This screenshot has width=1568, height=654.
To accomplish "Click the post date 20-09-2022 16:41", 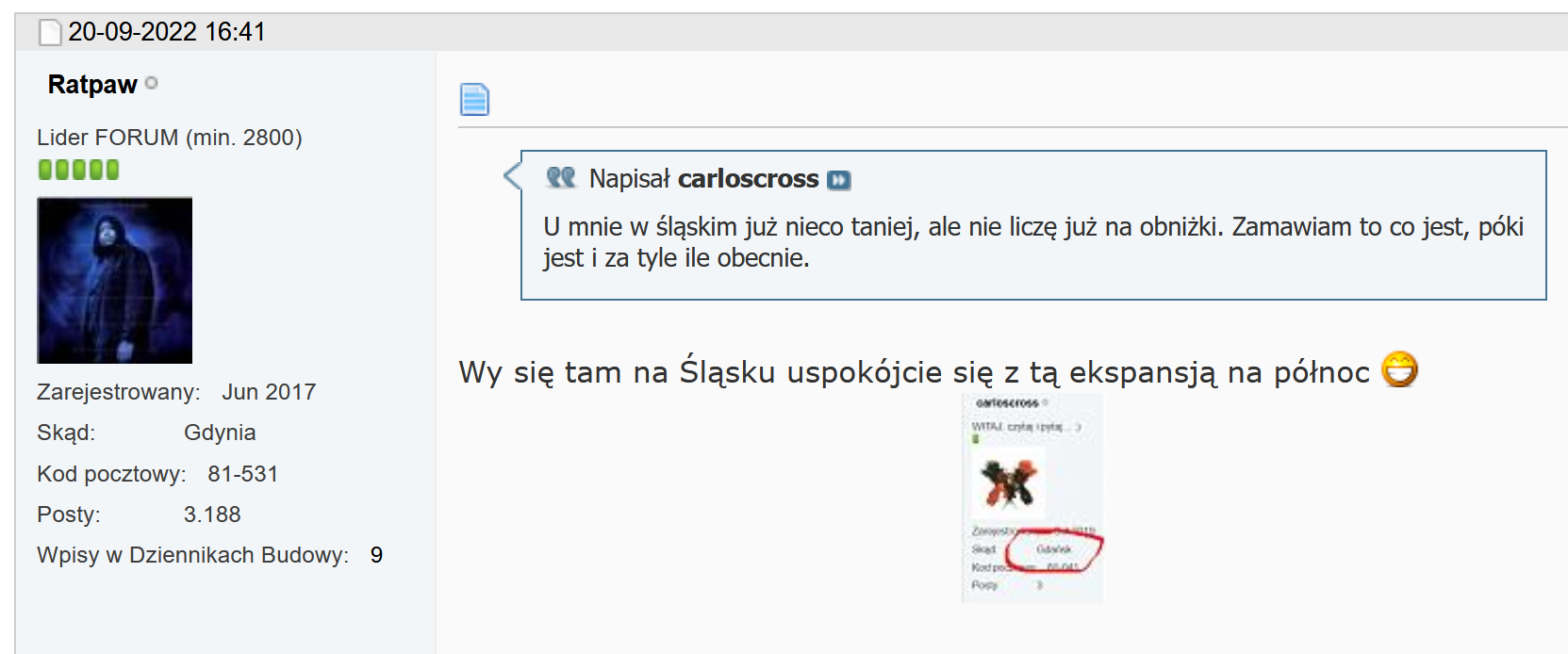I will [167, 32].
